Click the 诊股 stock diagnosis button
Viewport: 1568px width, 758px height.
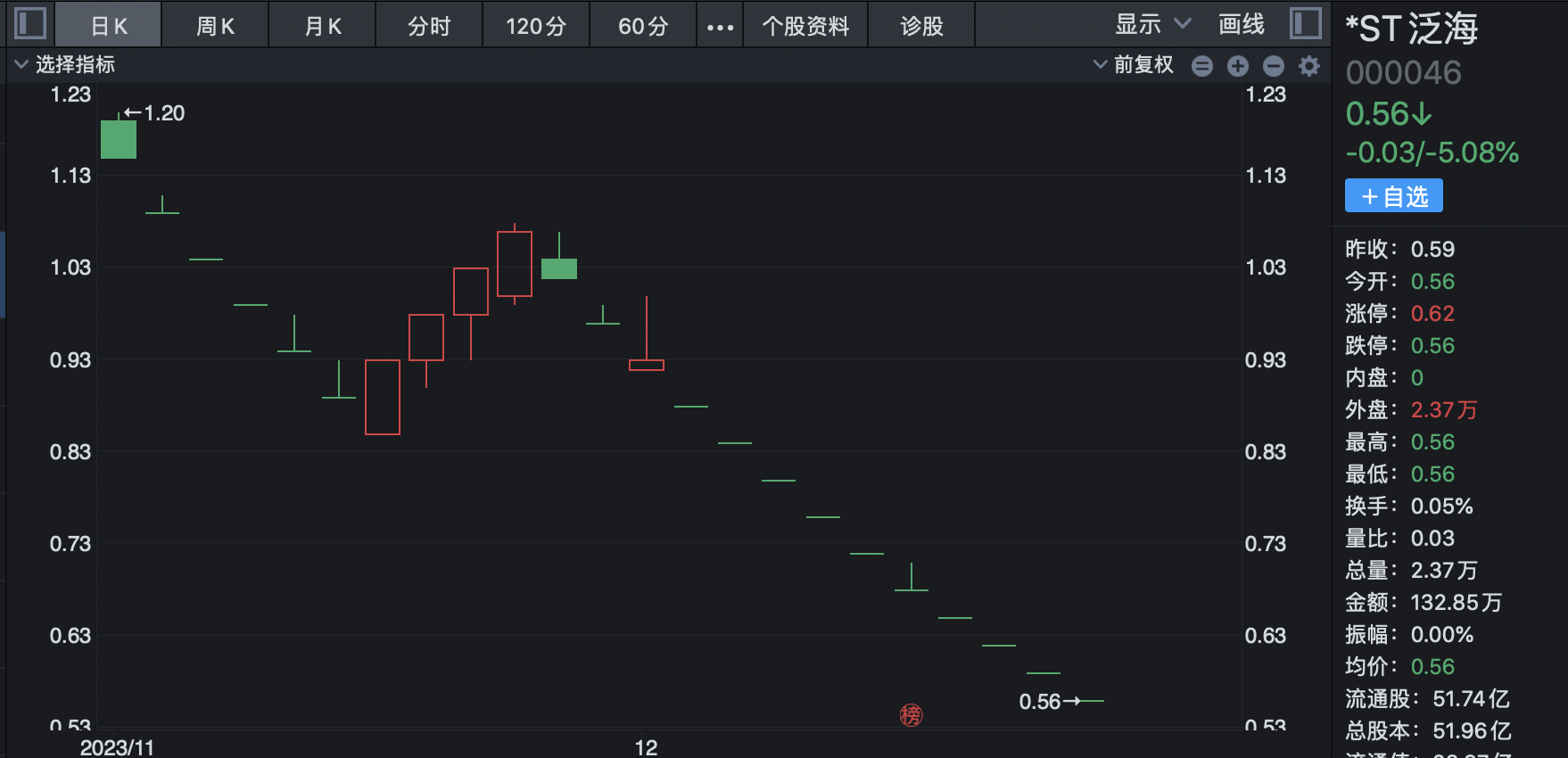[x=921, y=27]
